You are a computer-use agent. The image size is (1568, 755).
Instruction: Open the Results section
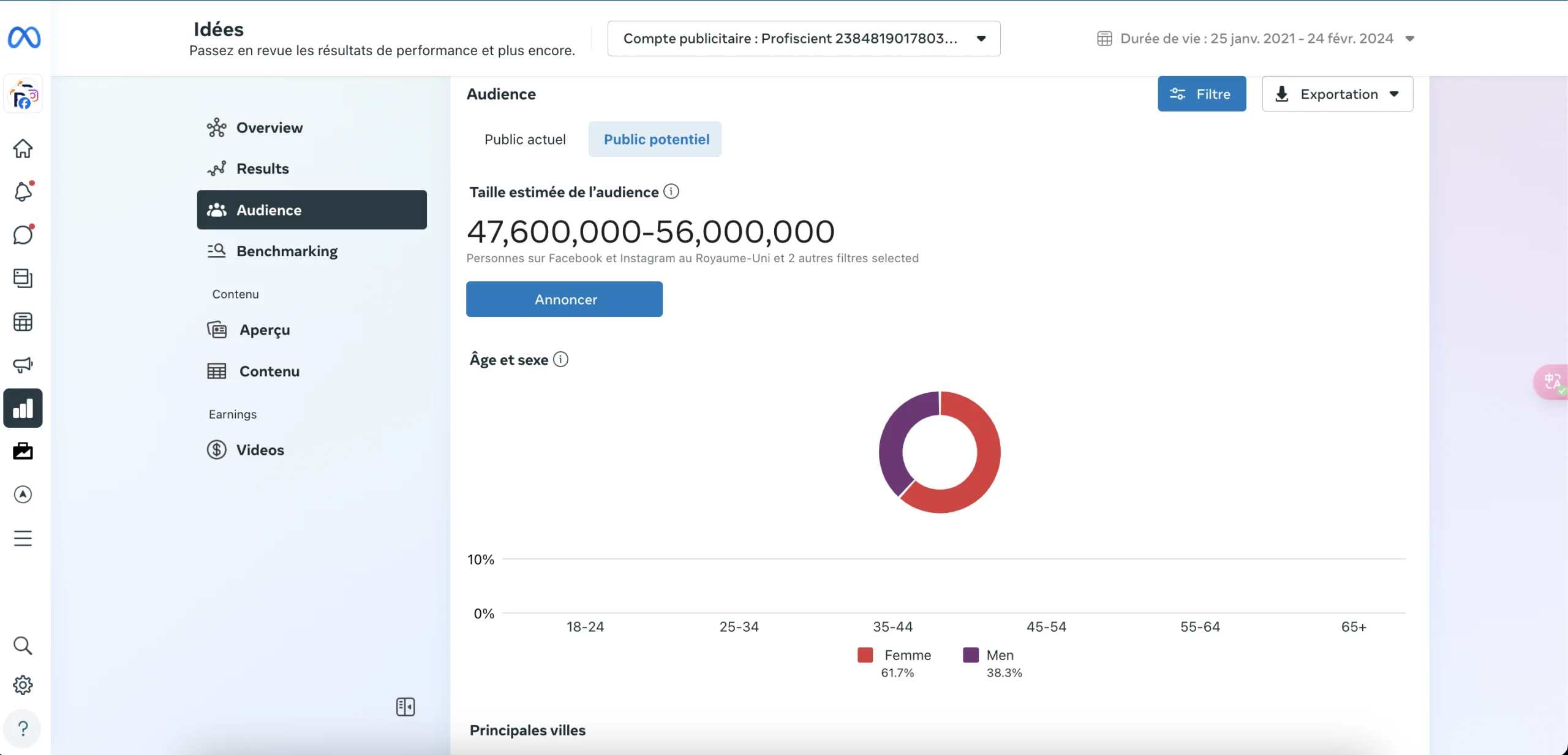pyautogui.click(x=312, y=169)
